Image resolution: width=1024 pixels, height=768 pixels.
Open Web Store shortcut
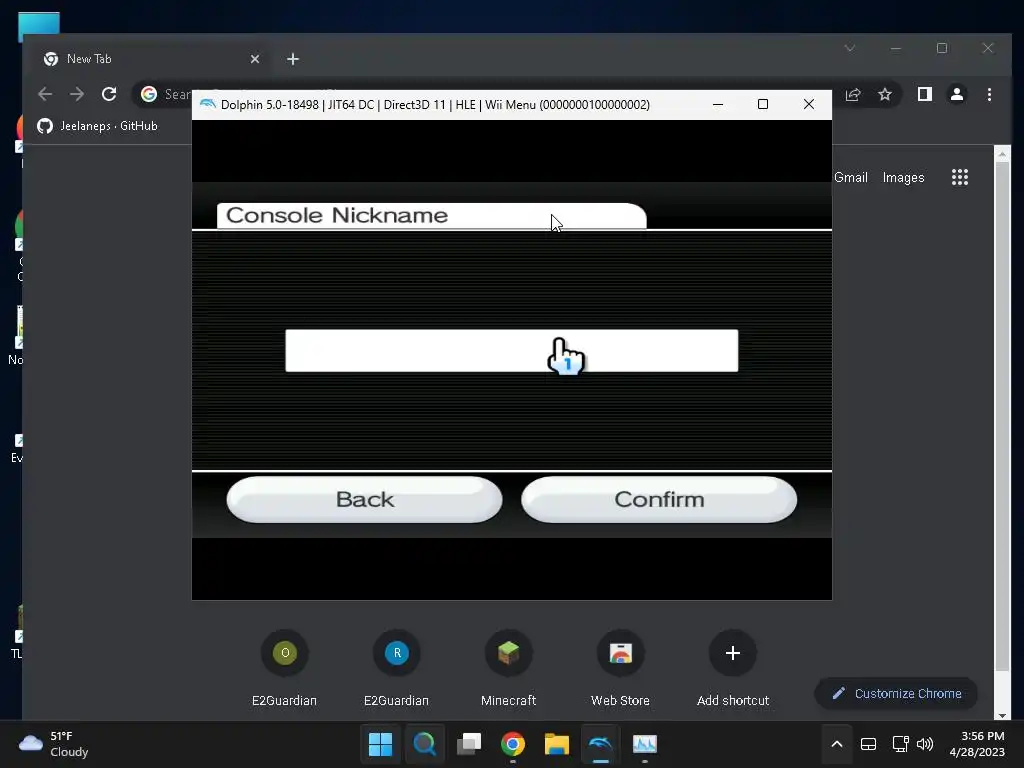[x=620, y=669]
